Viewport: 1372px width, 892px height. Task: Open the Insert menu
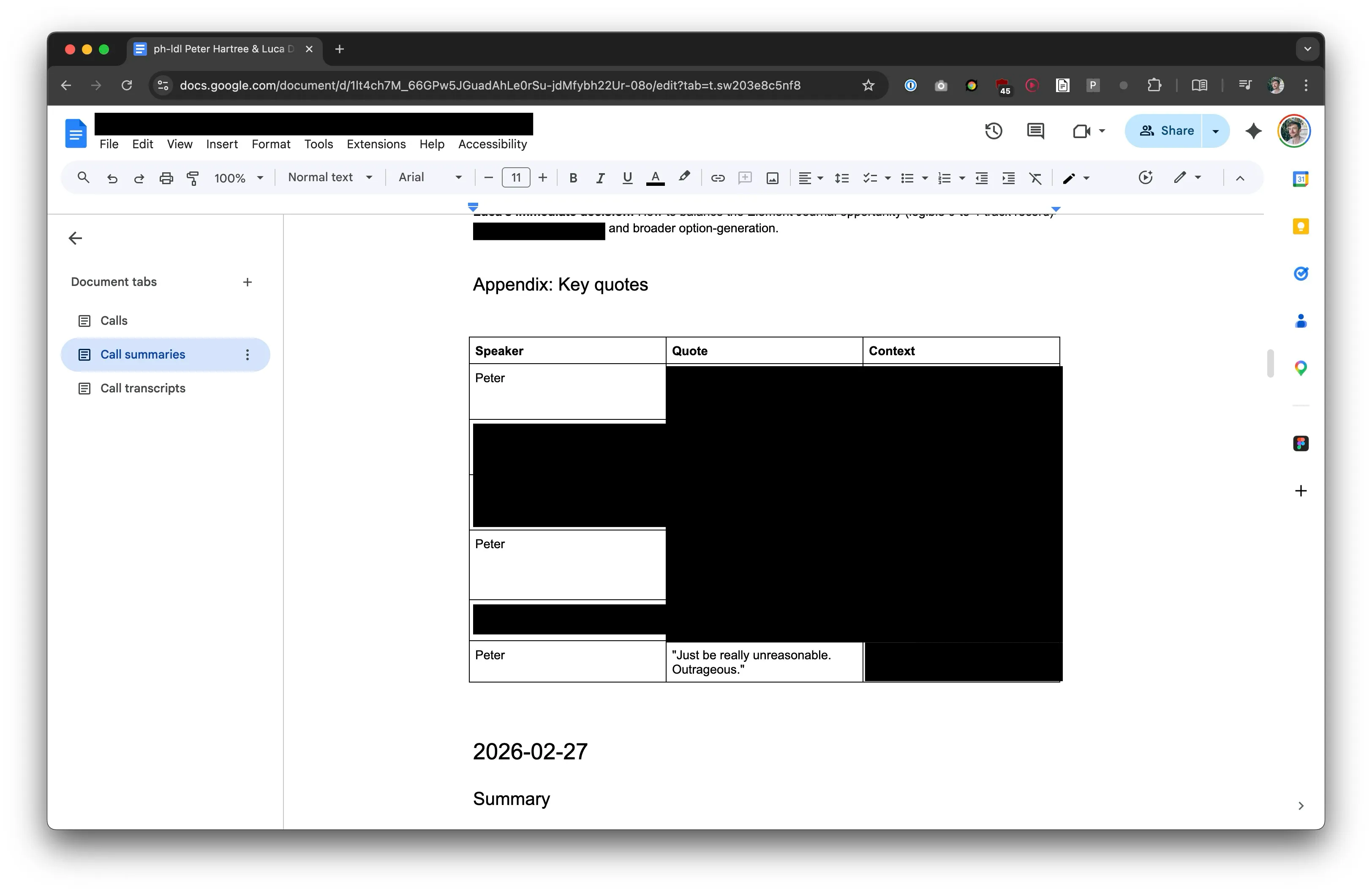[222, 144]
